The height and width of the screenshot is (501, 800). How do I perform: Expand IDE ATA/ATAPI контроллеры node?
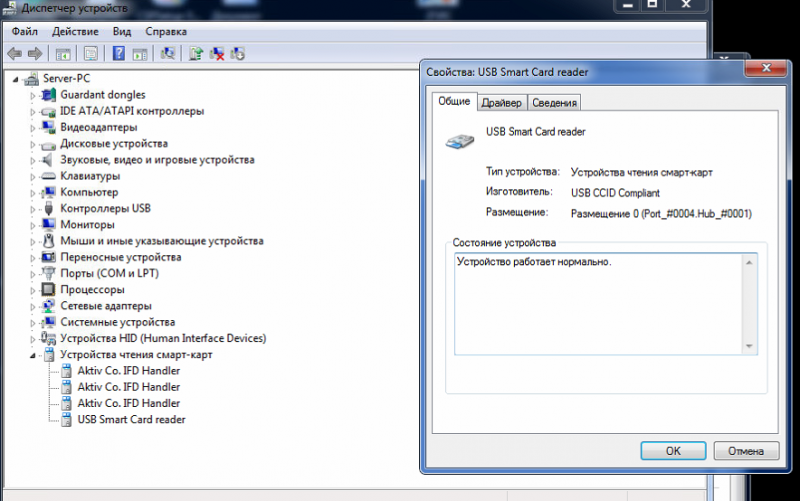33,112
